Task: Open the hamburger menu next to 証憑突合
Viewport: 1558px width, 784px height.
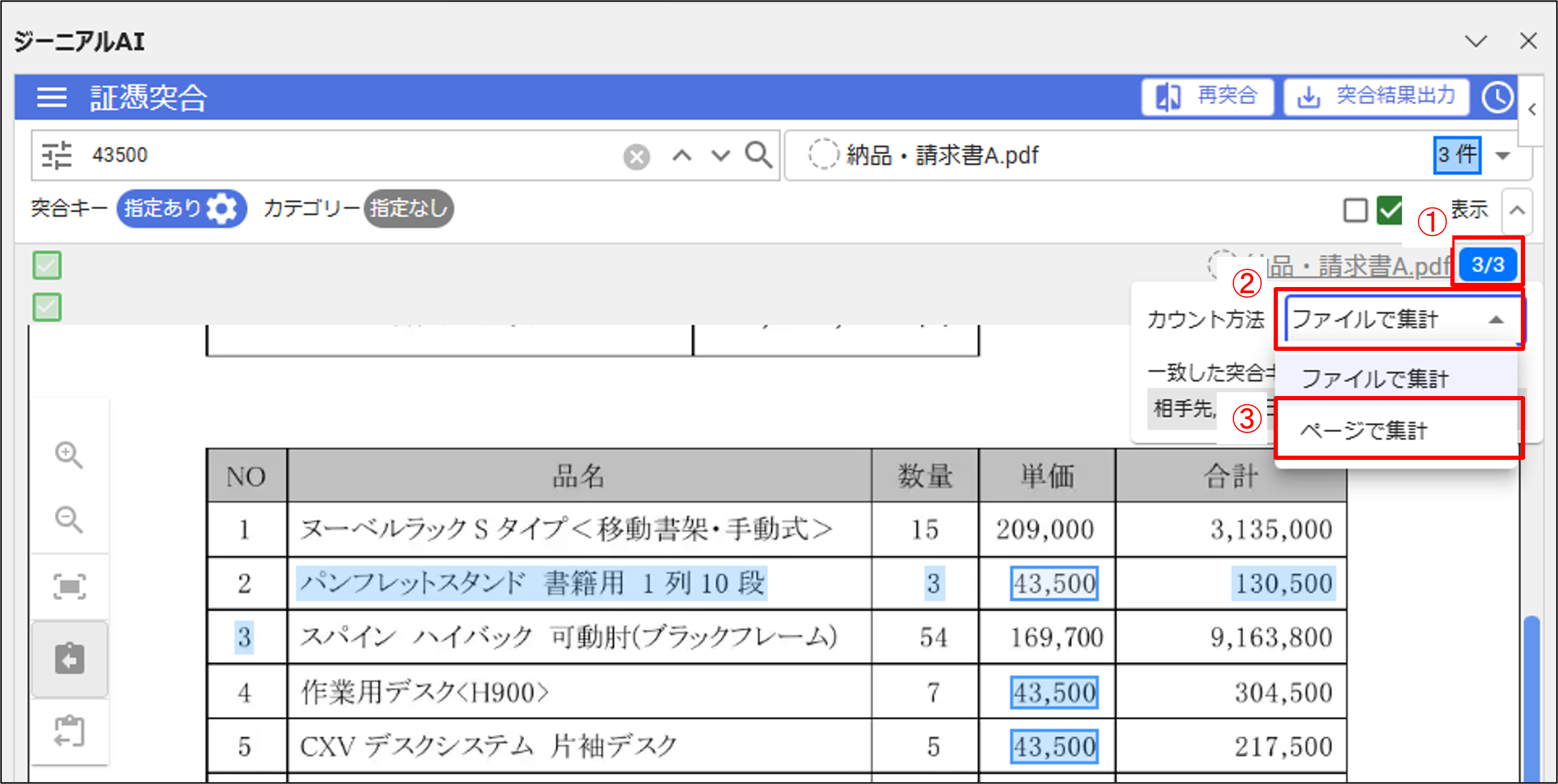Action: 51,97
